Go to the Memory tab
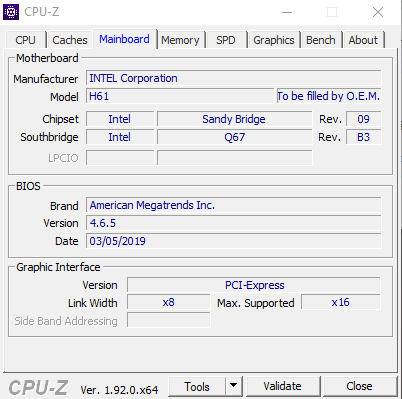Image resolution: width=402 pixels, height=399 pixels. [180, 40]
